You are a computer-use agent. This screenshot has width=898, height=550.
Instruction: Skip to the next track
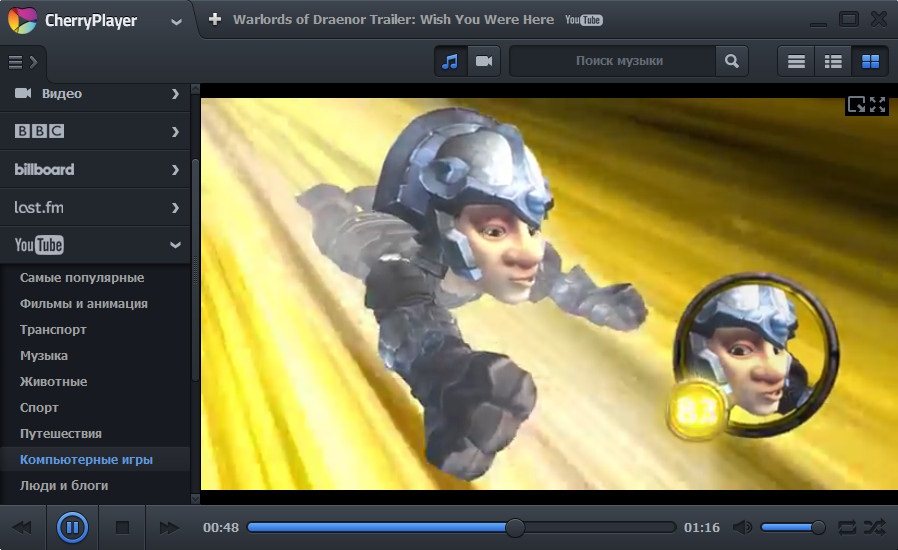click(170, 528)
